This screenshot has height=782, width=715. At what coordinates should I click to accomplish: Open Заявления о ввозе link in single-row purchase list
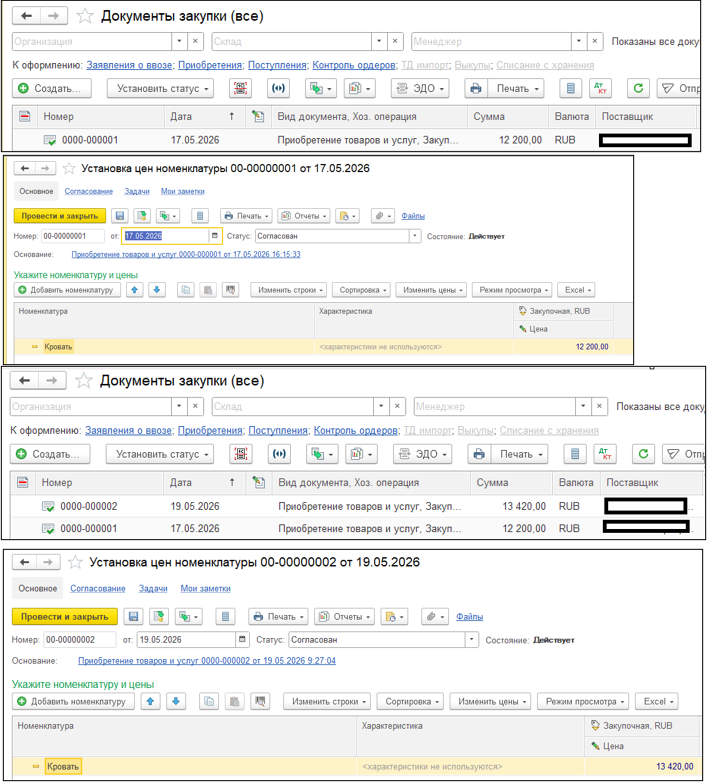(129, 65)
